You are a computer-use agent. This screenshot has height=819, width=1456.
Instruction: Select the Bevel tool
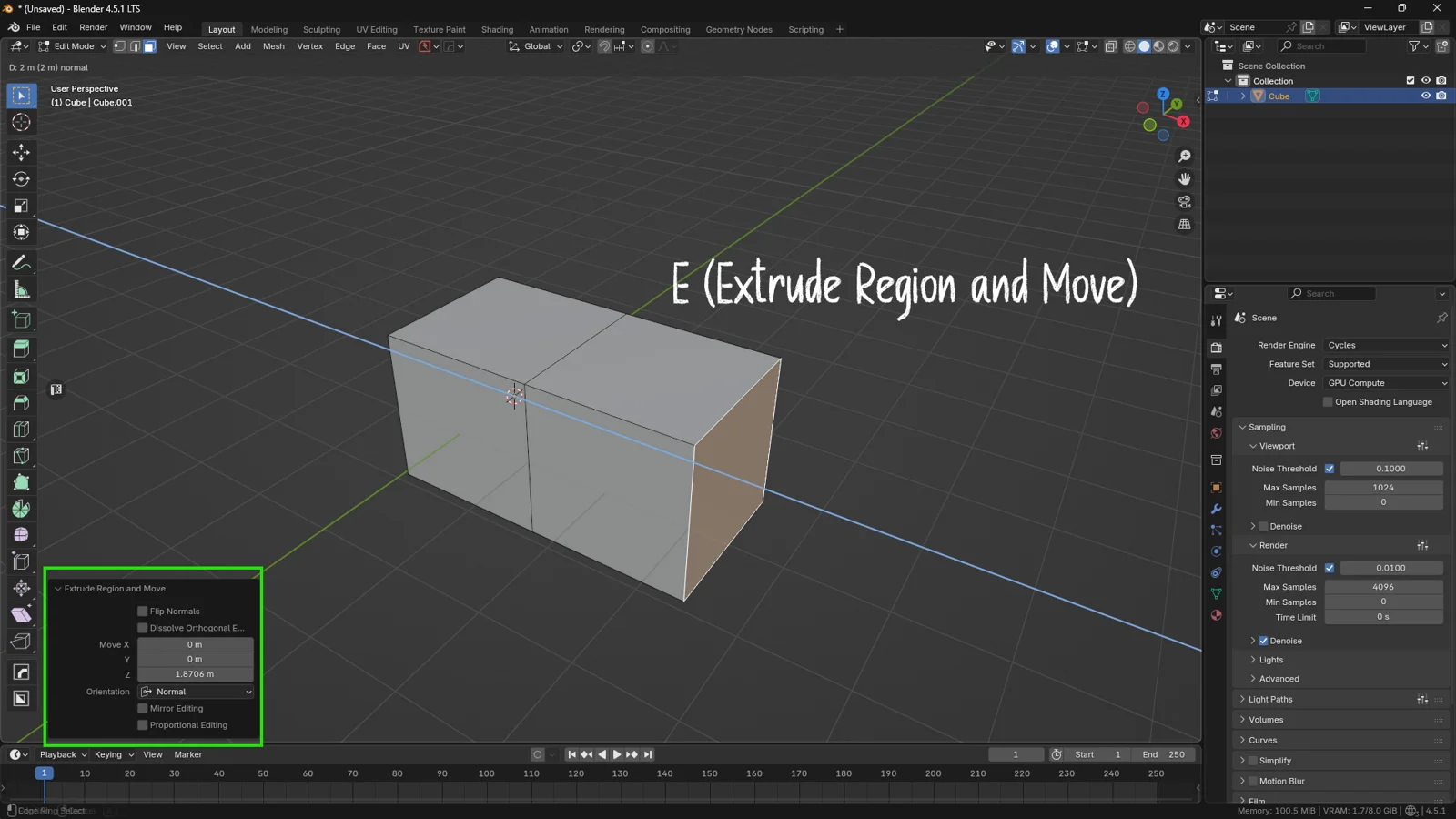pyautogui.click(x=21, y=402)
